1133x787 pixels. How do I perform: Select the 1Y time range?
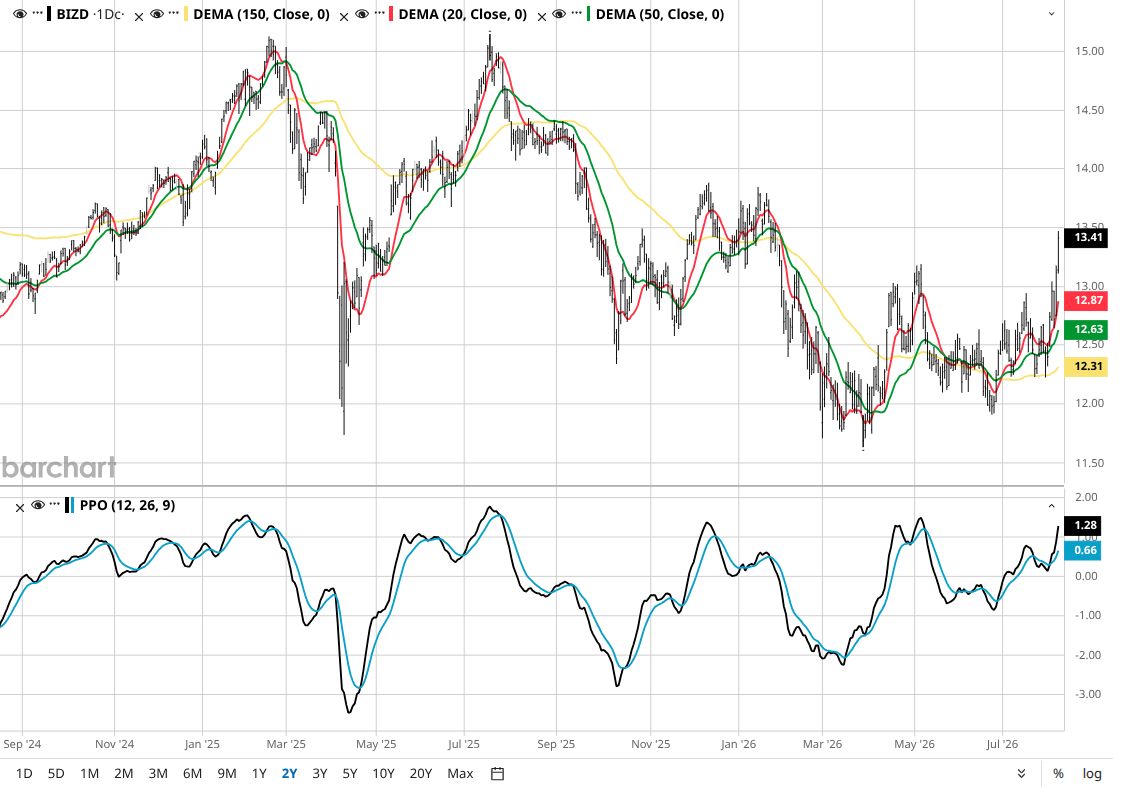click(259, 773)
